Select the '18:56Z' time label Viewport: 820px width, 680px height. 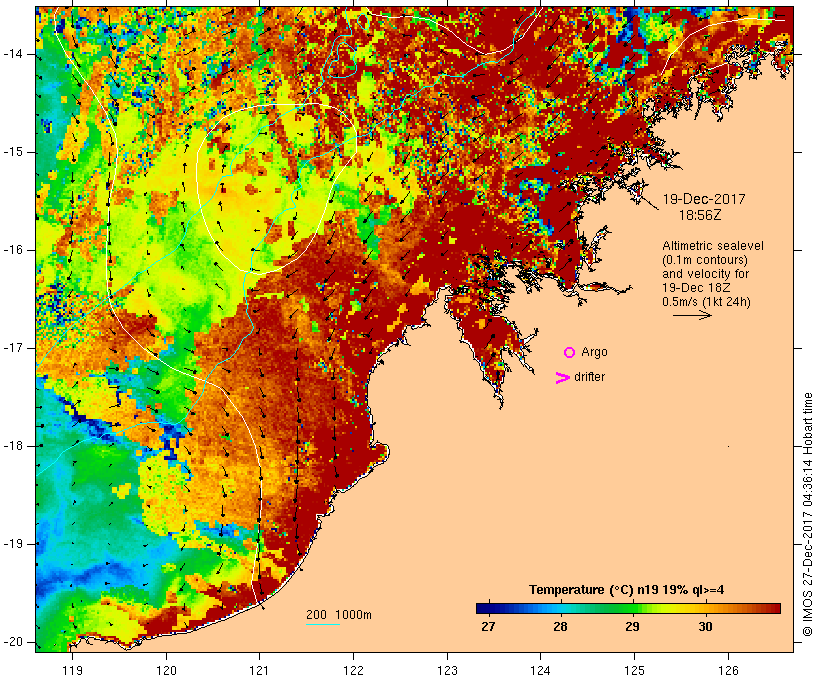click(700, 215)
